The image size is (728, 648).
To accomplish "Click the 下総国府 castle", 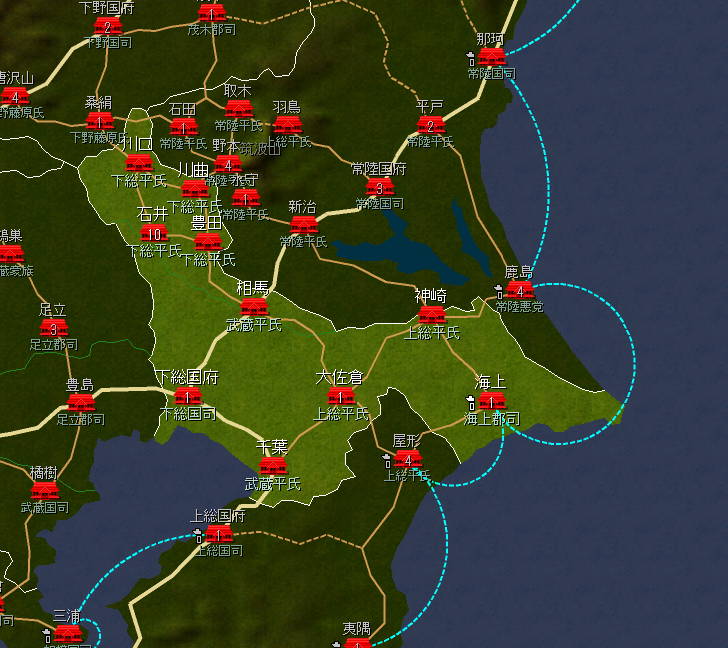I will 188,397.
